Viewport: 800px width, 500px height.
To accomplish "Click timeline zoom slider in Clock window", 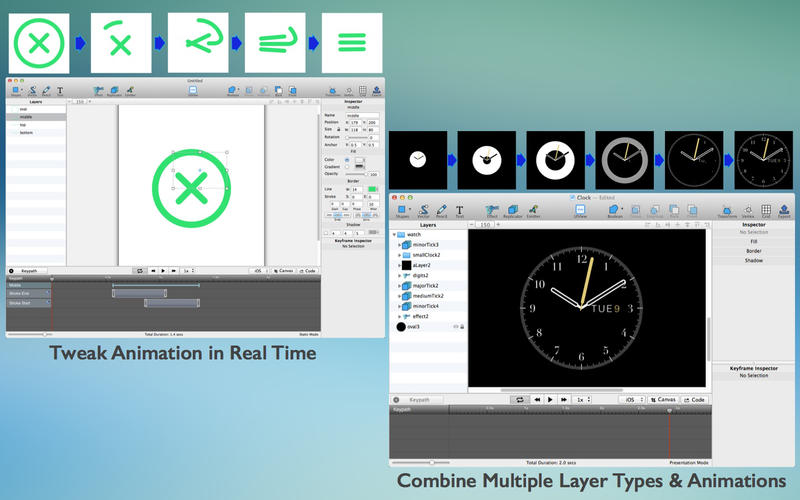I will (420, 463).
